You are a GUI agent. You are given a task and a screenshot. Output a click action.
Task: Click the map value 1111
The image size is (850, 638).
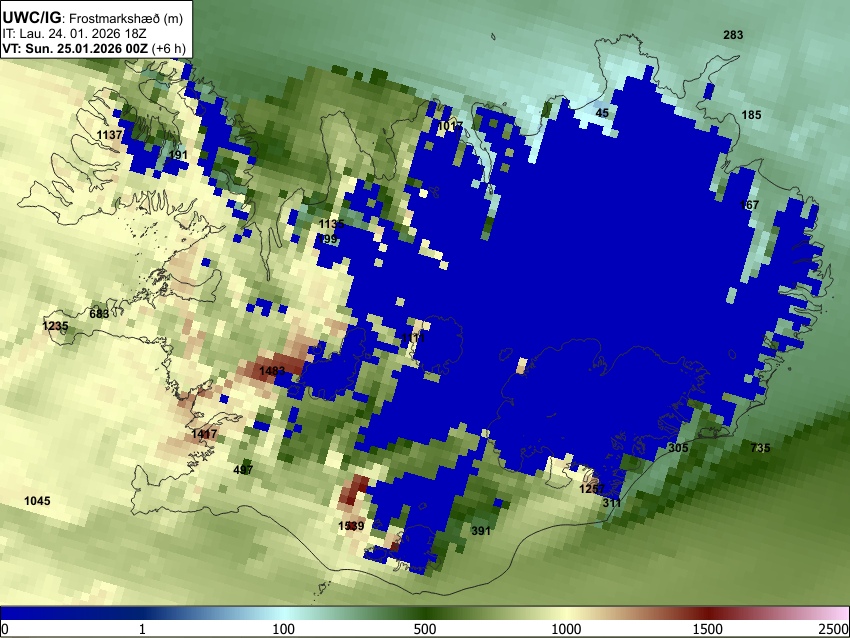413,338
